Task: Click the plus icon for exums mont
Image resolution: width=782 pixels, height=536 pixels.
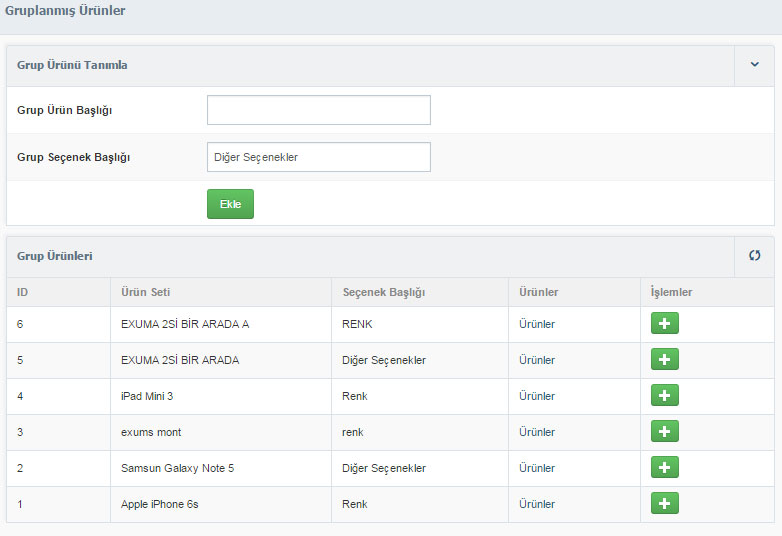Action: tap(664, 431)
